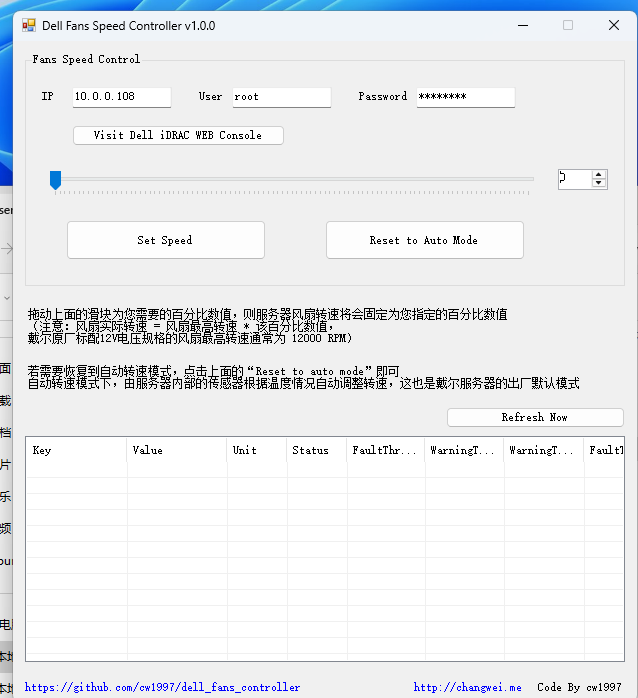Sort table by Value column header
Viewport: 638px width, 698px height.
coord(177,450)
